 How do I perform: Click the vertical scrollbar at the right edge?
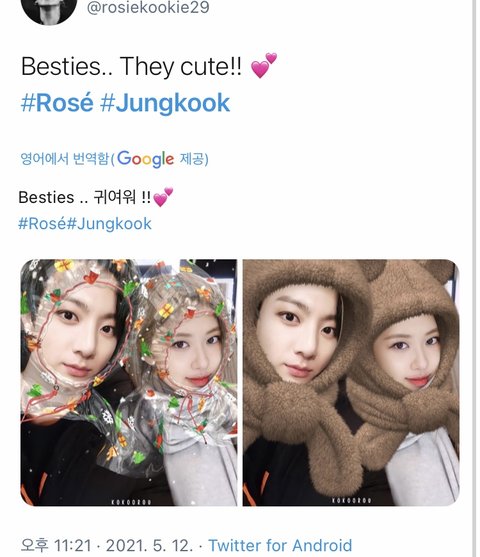tap(474, 278)
